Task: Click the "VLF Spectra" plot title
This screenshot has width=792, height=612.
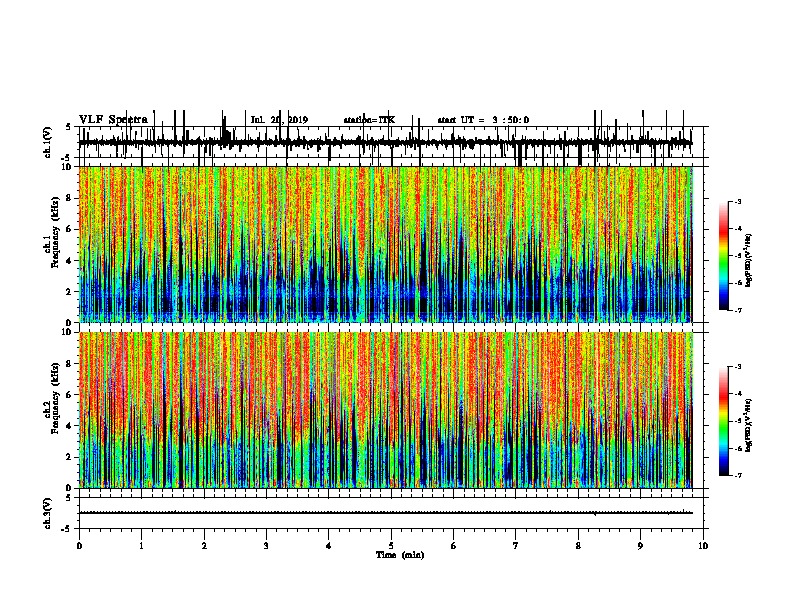Action: pos(113,119)
